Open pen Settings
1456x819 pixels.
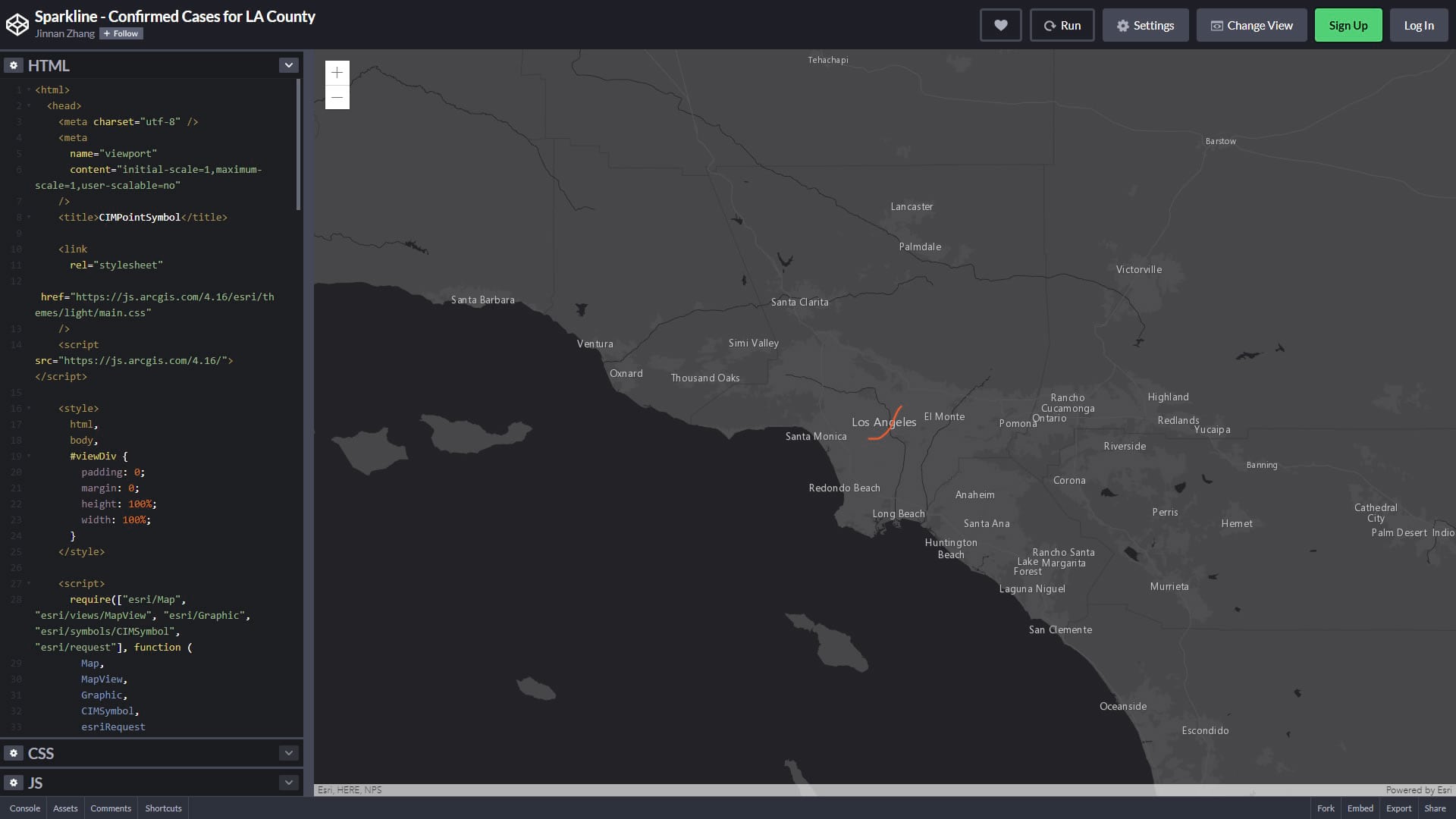point(1145,25)
